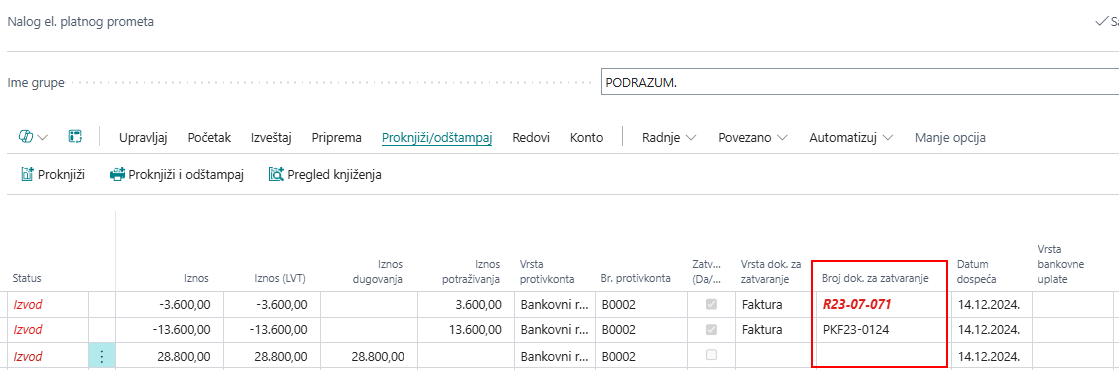Screen dimensions: 1119x370
Task: Open the Konto menu
Action: pos(587,138)
